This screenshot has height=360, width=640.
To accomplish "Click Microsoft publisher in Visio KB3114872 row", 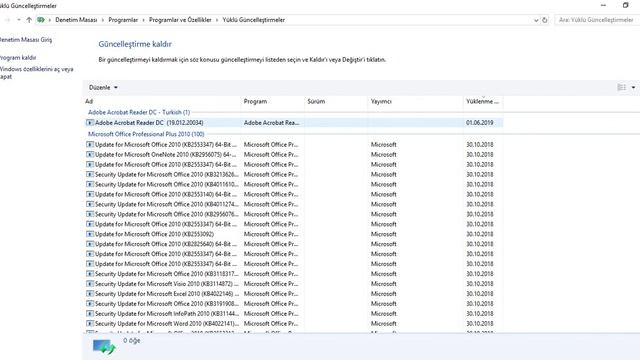I will (x=384, y=284).
